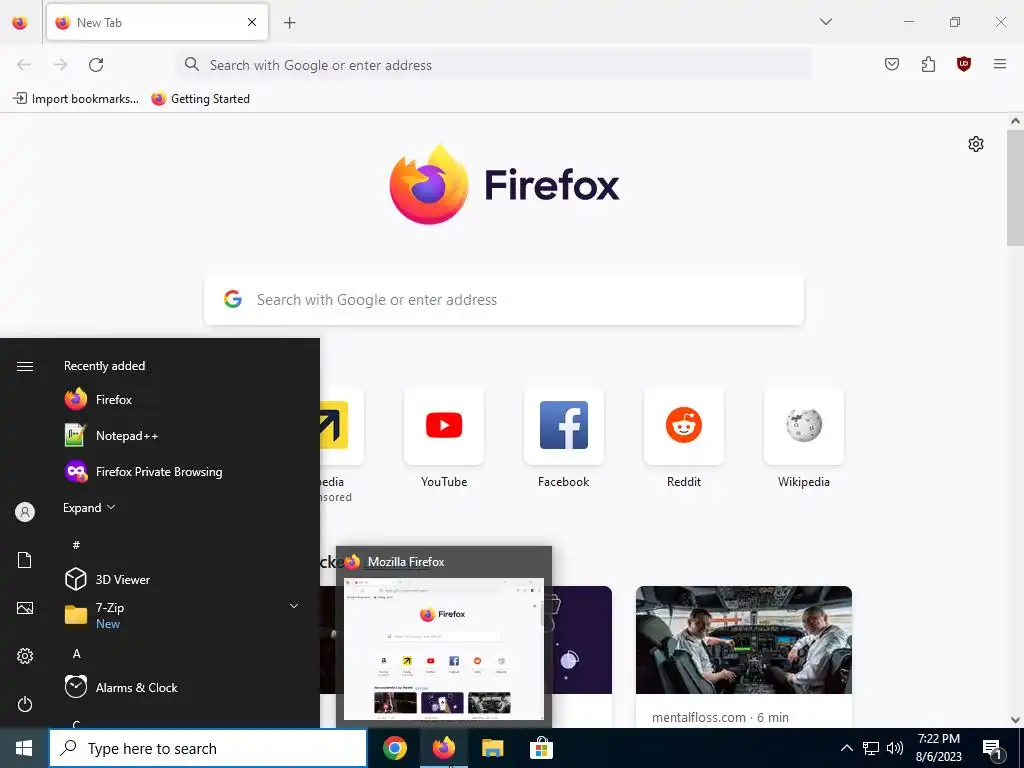This screenshot has width=1024, height=768.
Task: Click the Windows Start button
Action: point(24,748)
